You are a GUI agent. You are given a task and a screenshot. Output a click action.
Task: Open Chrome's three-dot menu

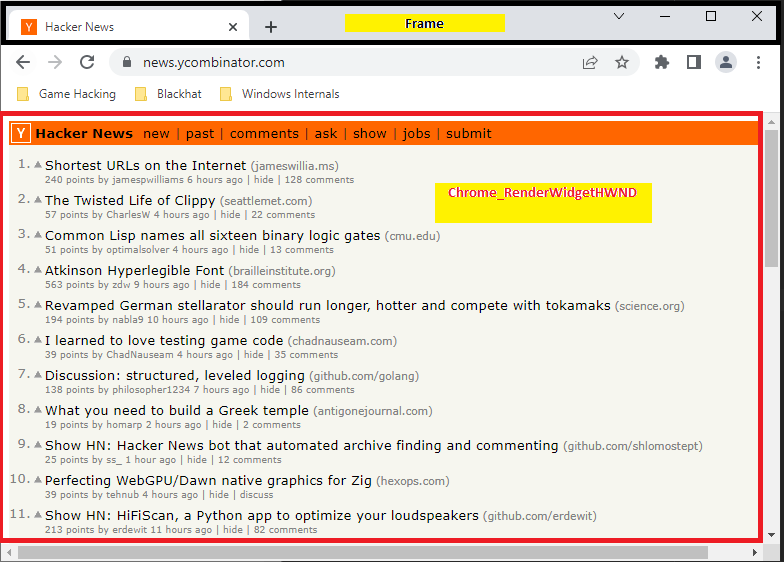[x=759, y=62]
